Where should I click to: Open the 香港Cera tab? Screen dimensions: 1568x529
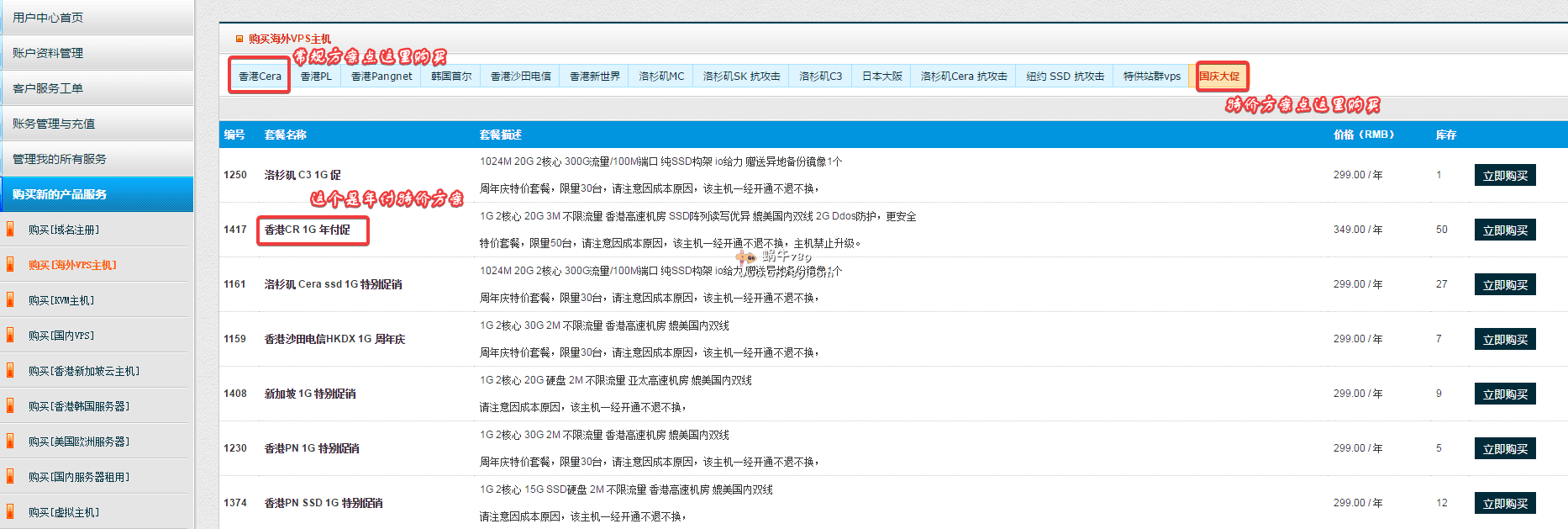point(260,77)
